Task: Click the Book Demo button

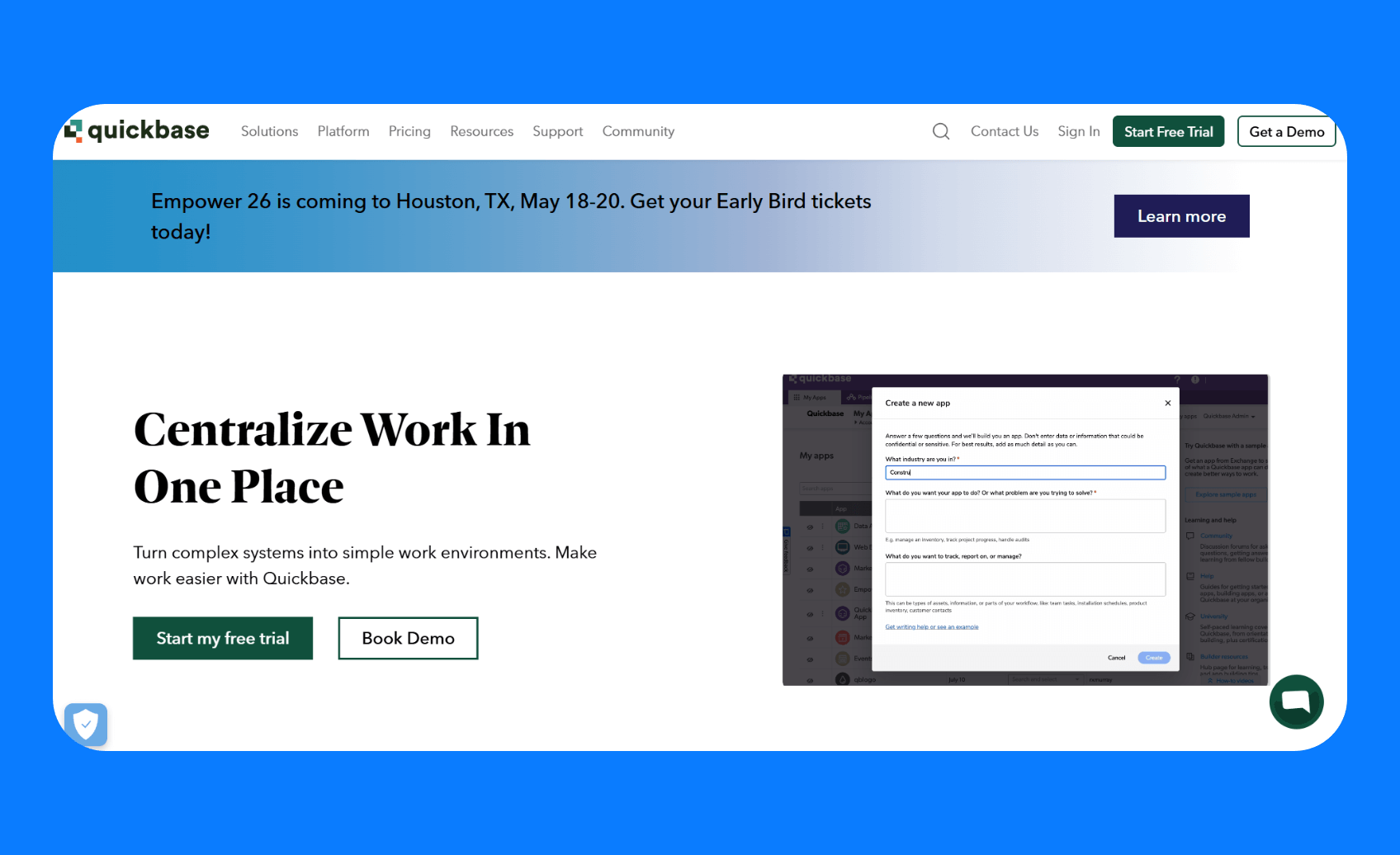Action: (408, 638)
